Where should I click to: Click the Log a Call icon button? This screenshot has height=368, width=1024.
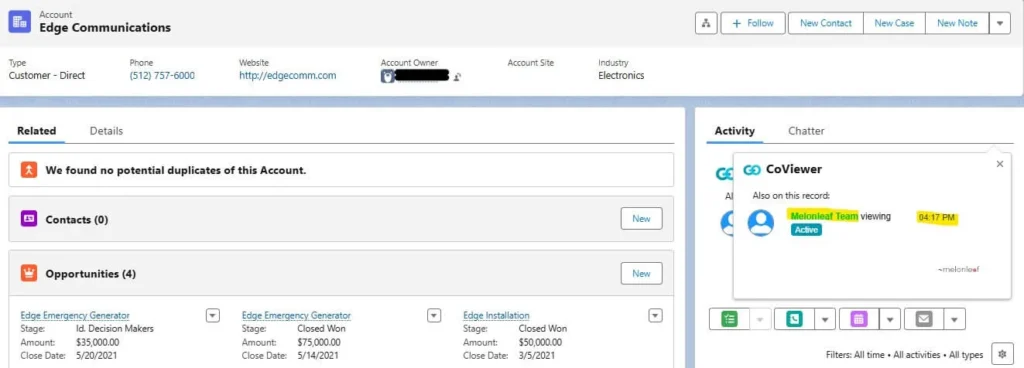point(795,319)
